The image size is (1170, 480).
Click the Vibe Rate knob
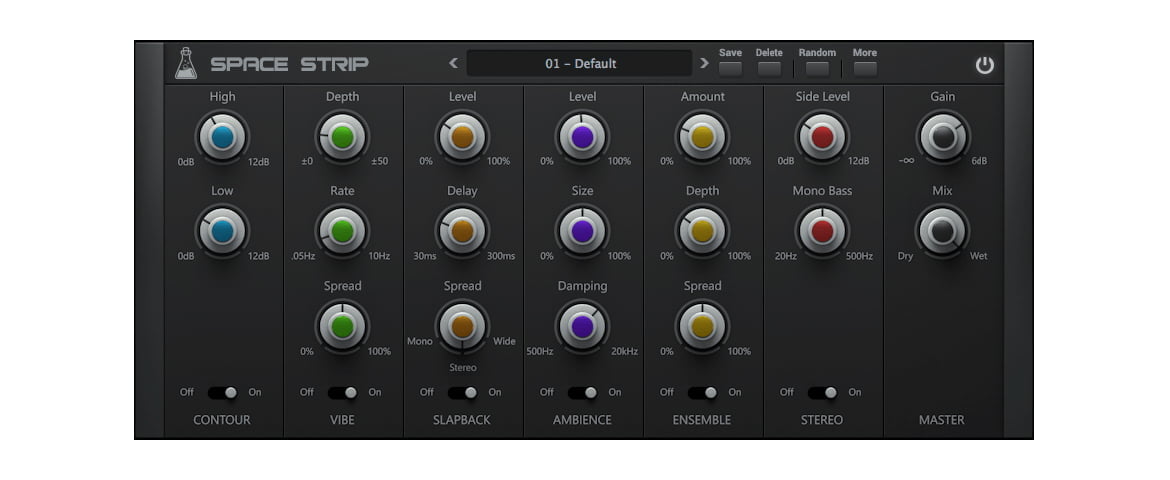[x=342, y=231]
